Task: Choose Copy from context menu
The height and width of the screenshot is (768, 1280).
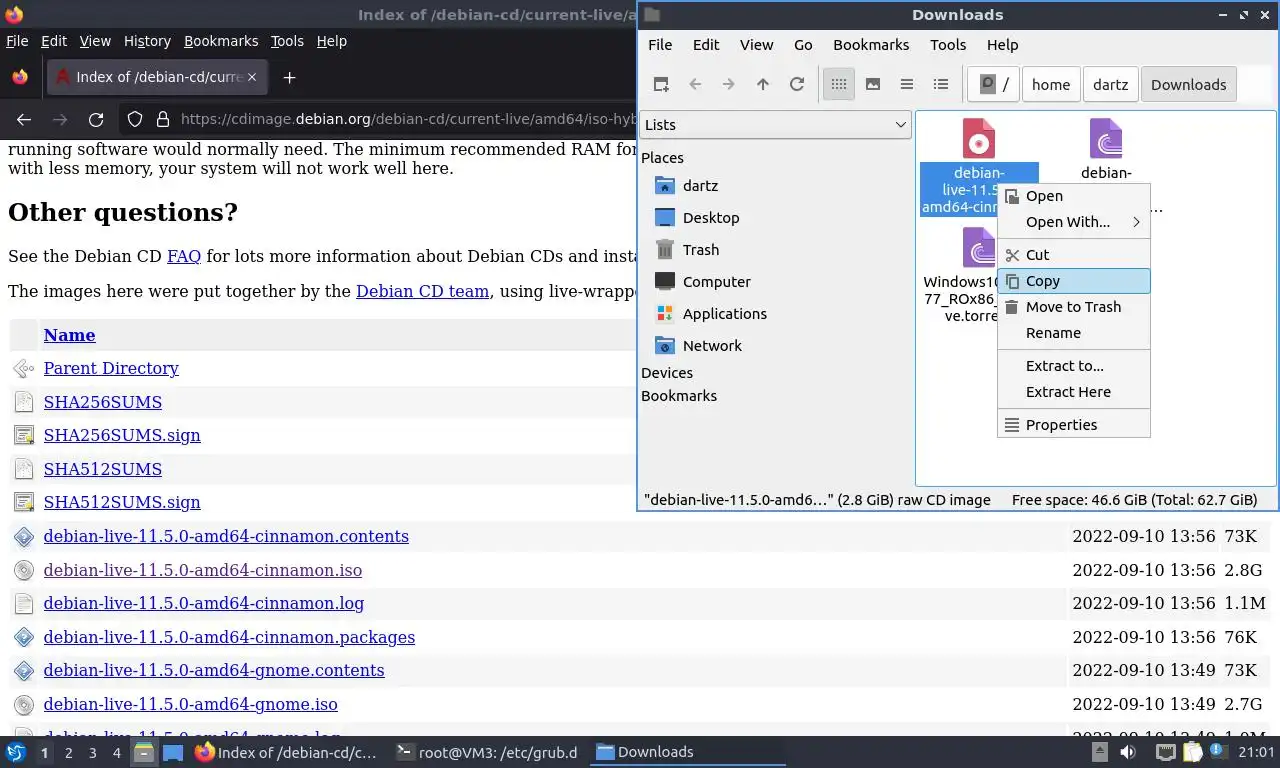Action: (x=1074, y=281)
